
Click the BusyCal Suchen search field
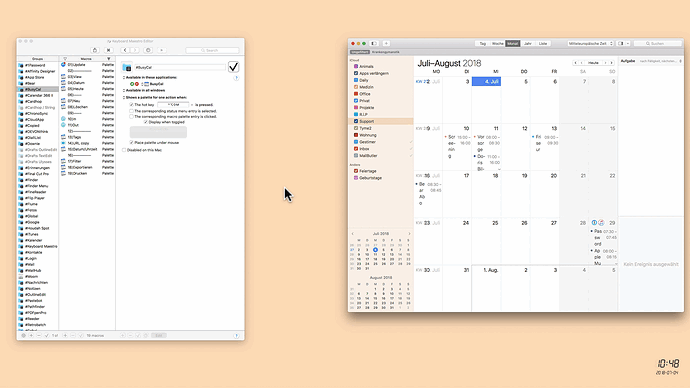(x=657, y=44)
